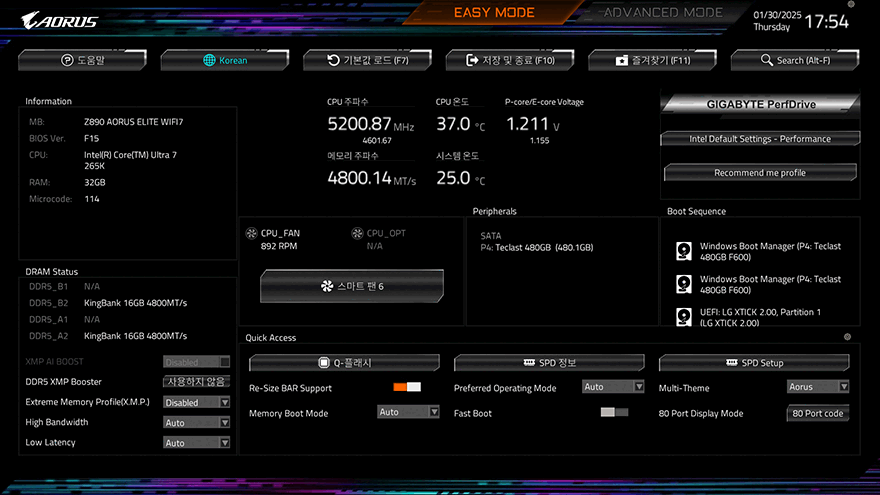Click the date 01/30/2025 Thursday
This screenshot has width=880, height=495.
777,21
